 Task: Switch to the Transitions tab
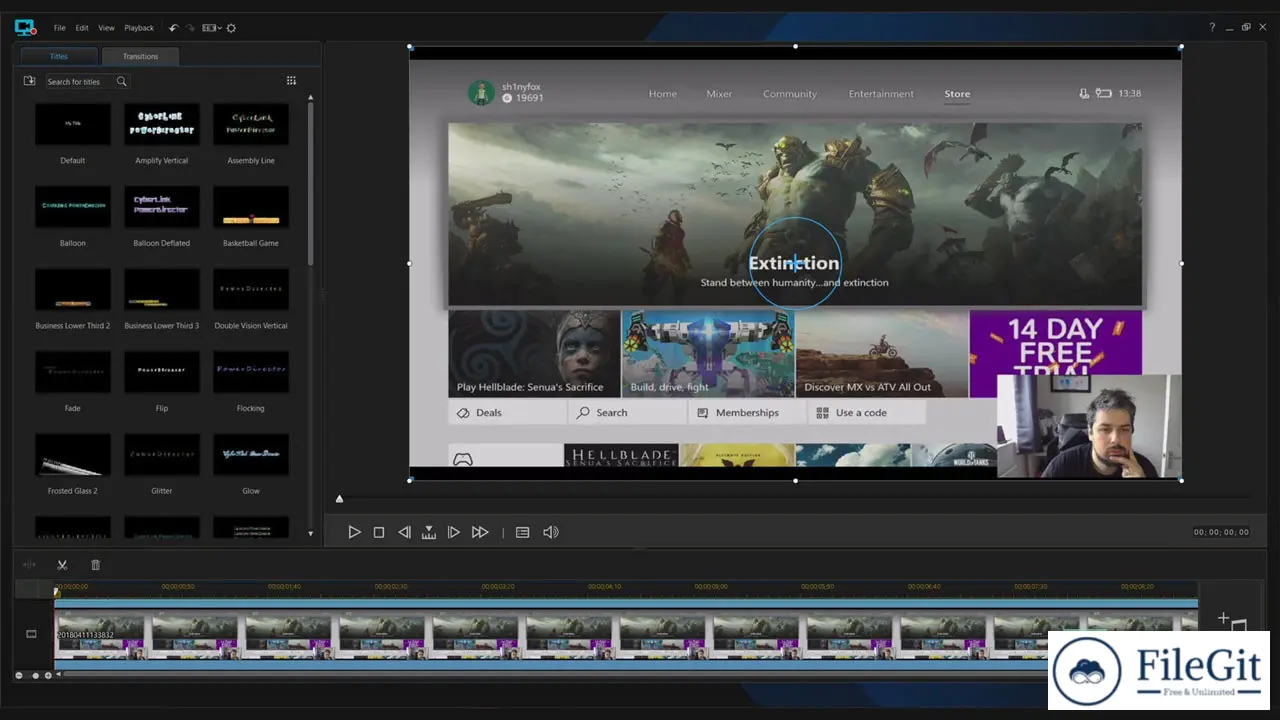coord(140,56)
